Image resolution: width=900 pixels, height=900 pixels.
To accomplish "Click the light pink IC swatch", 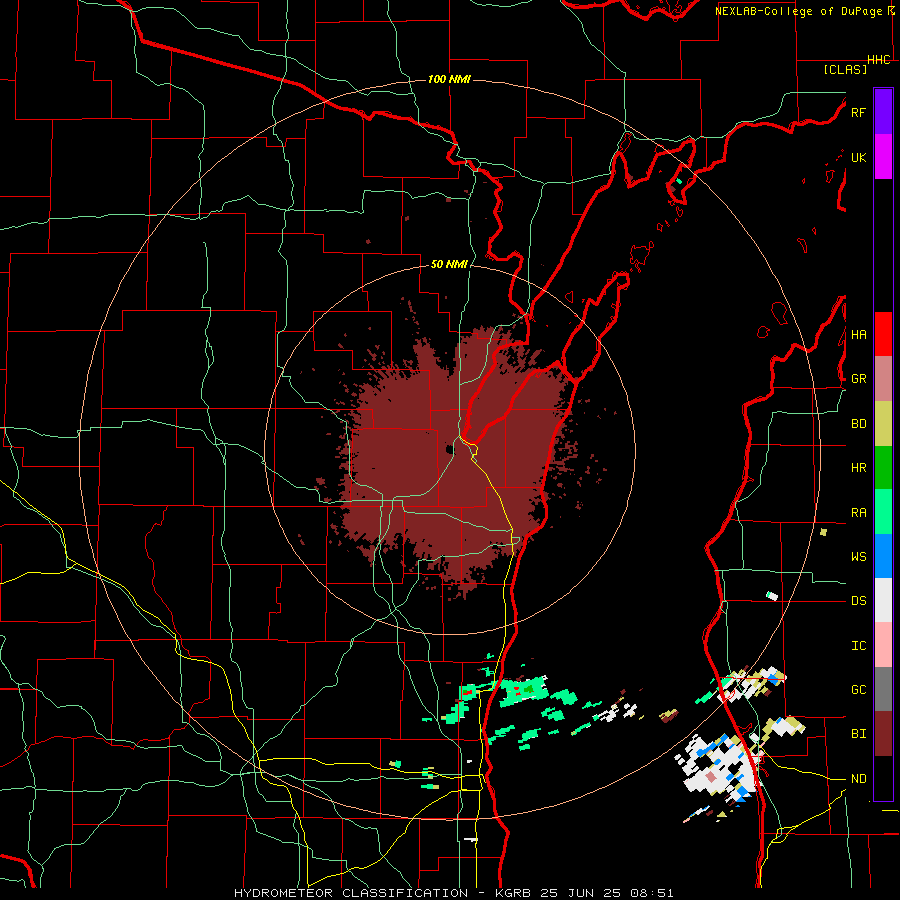I will pyautogui.click(x=883, y=645).
